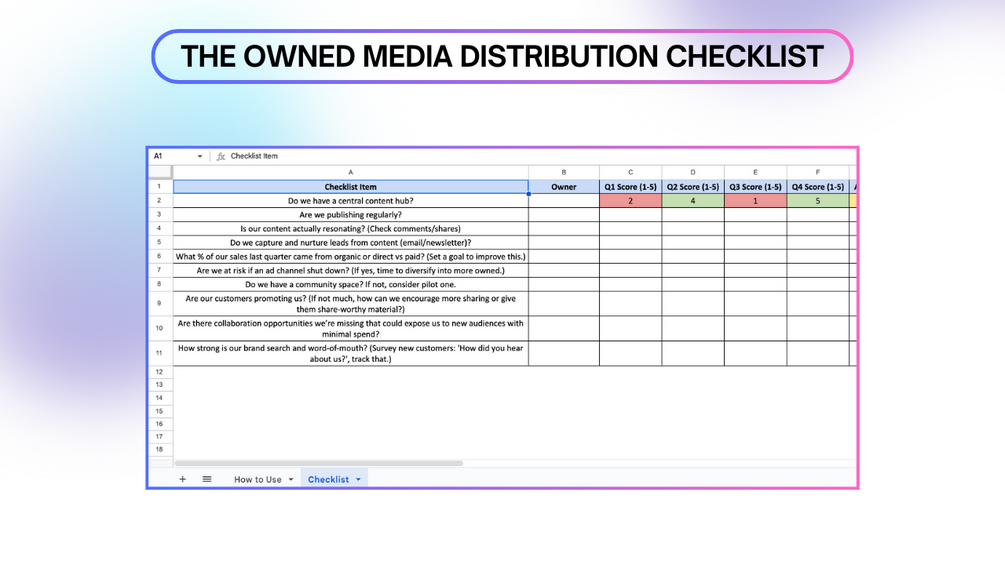Open the How to Use tab dropdown arrow

(291, 479)
